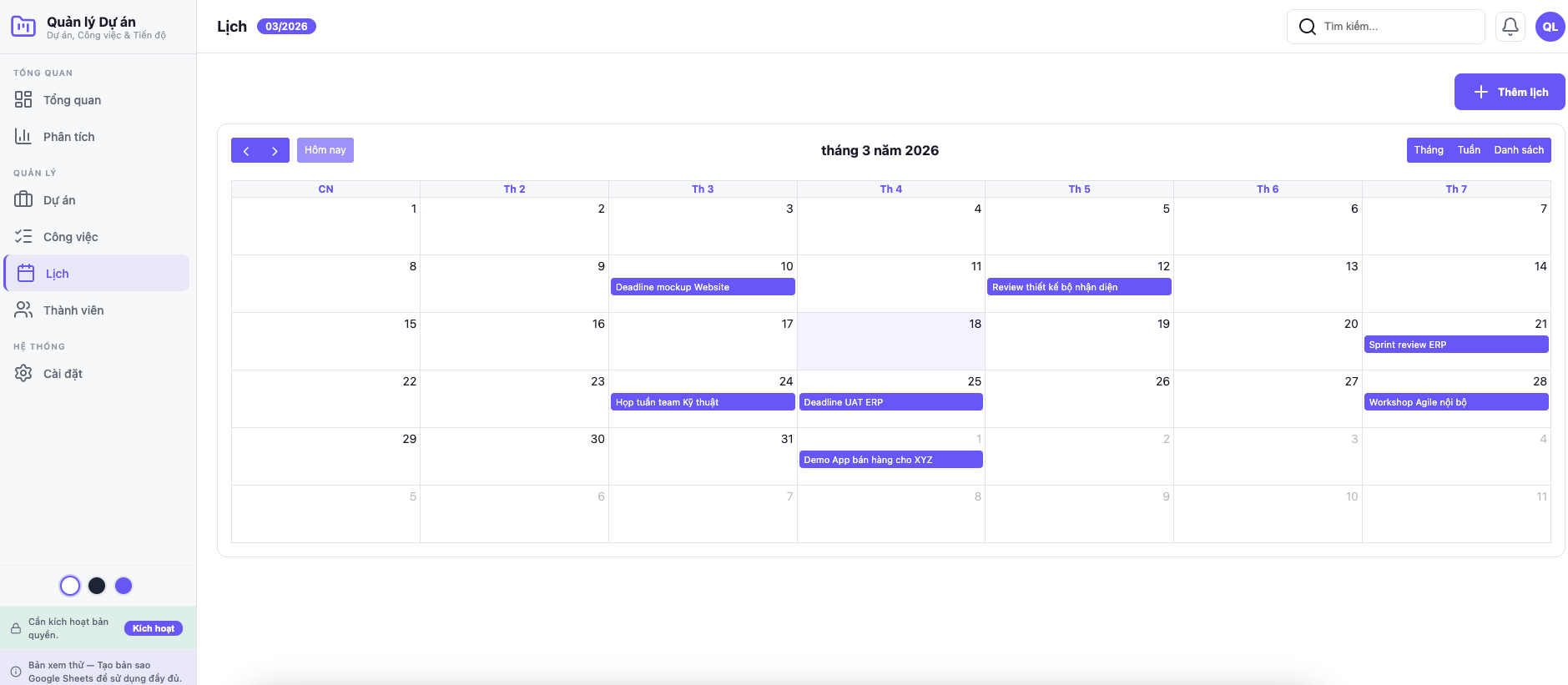Click the Thành viên people icon
The height and width of the screenshot is (685, 1568).
coord(23,310)
